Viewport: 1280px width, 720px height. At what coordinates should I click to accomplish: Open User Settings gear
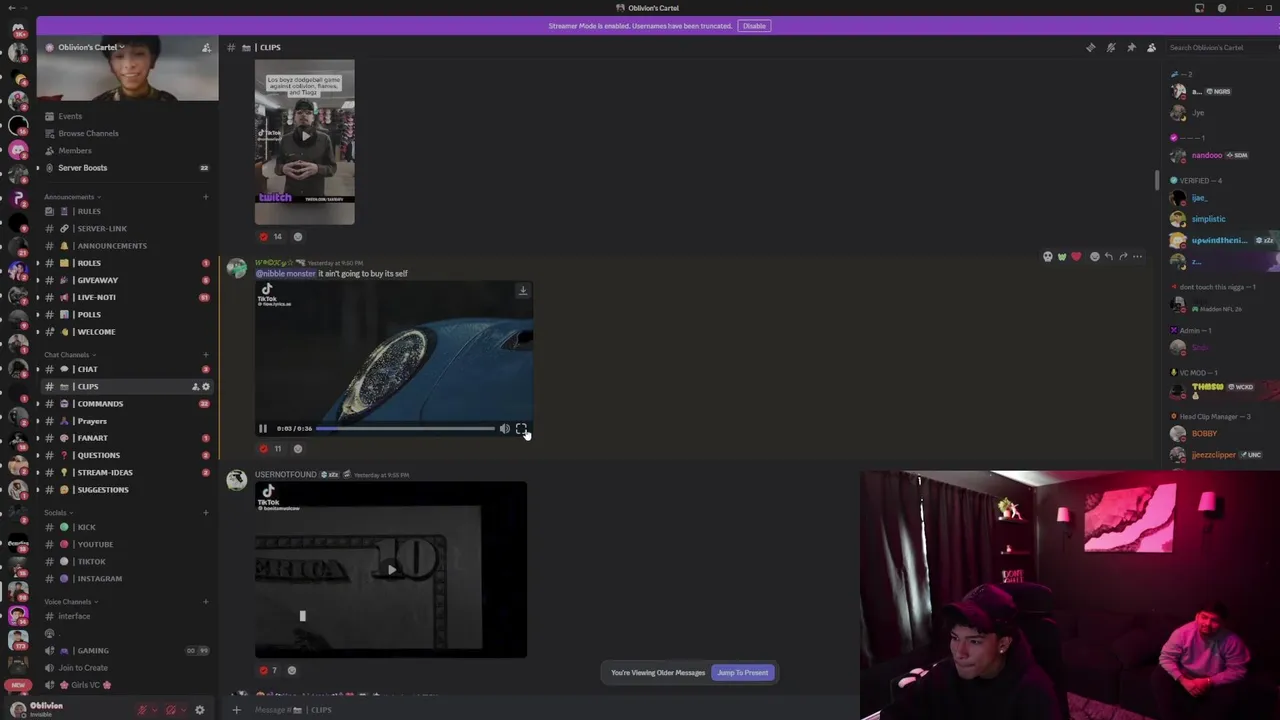[x=200, y=710]
